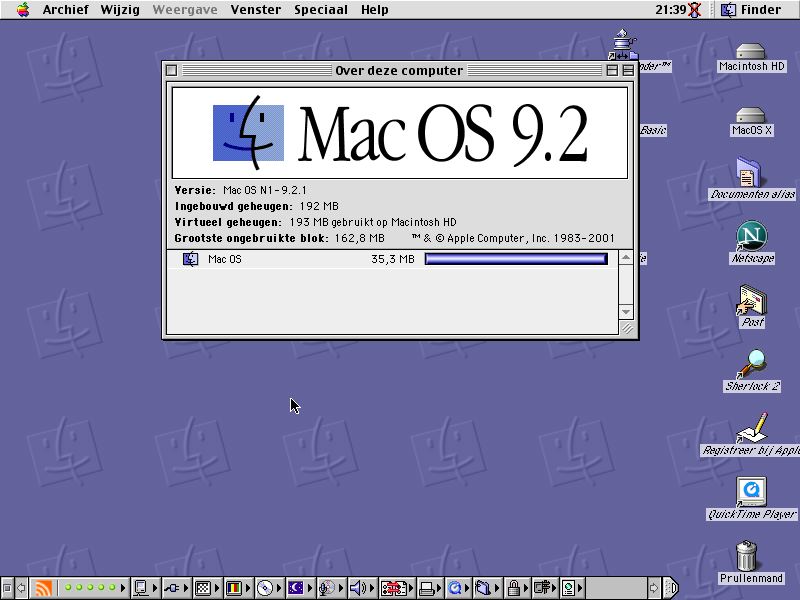The image size is (800, 600).
Task: Open the Post mail icon
Action: point(752,300)
